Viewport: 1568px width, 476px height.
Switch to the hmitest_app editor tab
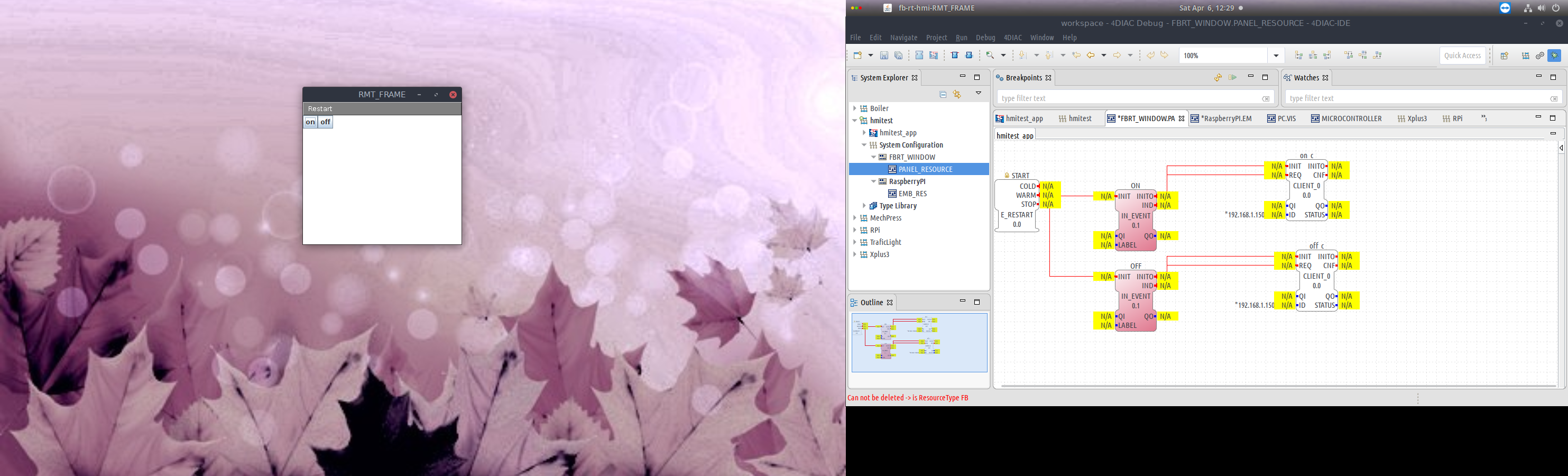click(1019, 118)
